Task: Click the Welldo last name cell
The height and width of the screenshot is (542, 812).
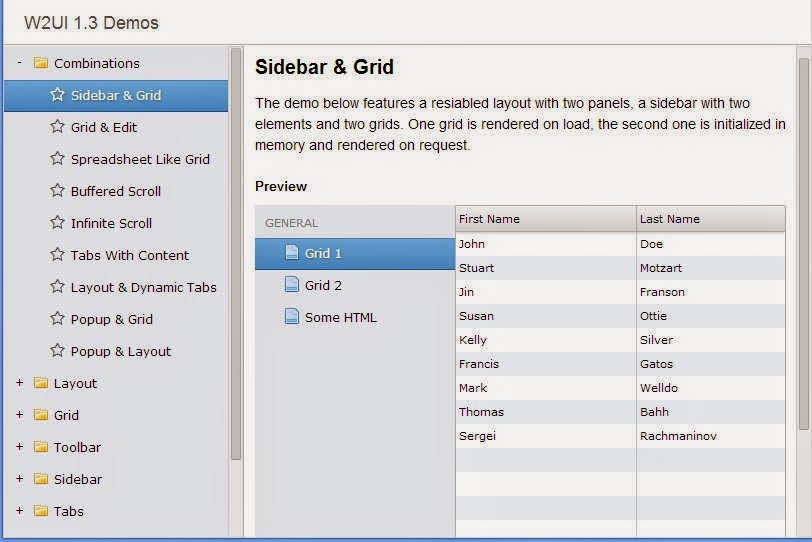Action: pyautogui.click(x=711, y=388)
